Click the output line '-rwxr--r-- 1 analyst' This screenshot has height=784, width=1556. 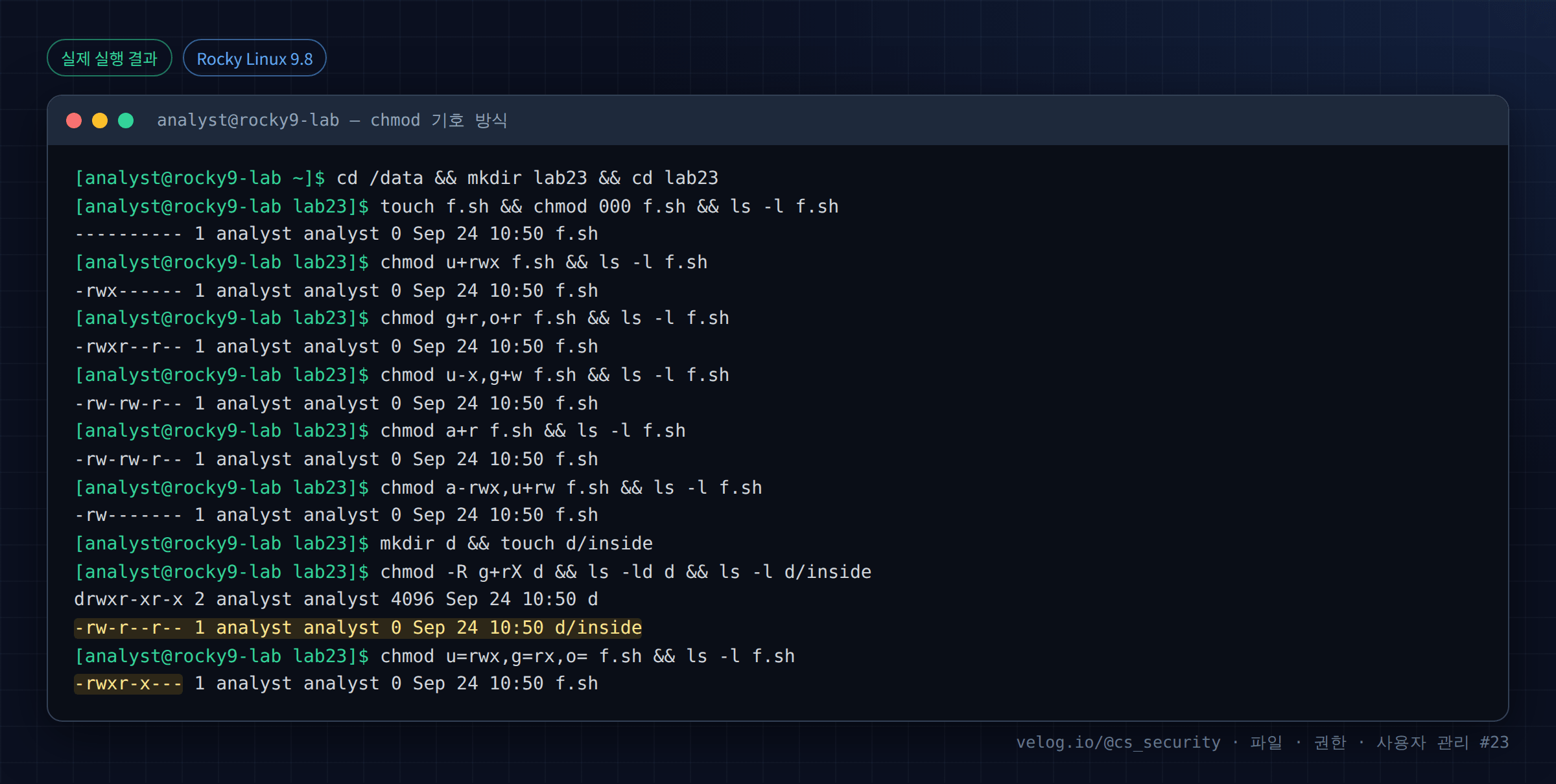click(336, 347)
